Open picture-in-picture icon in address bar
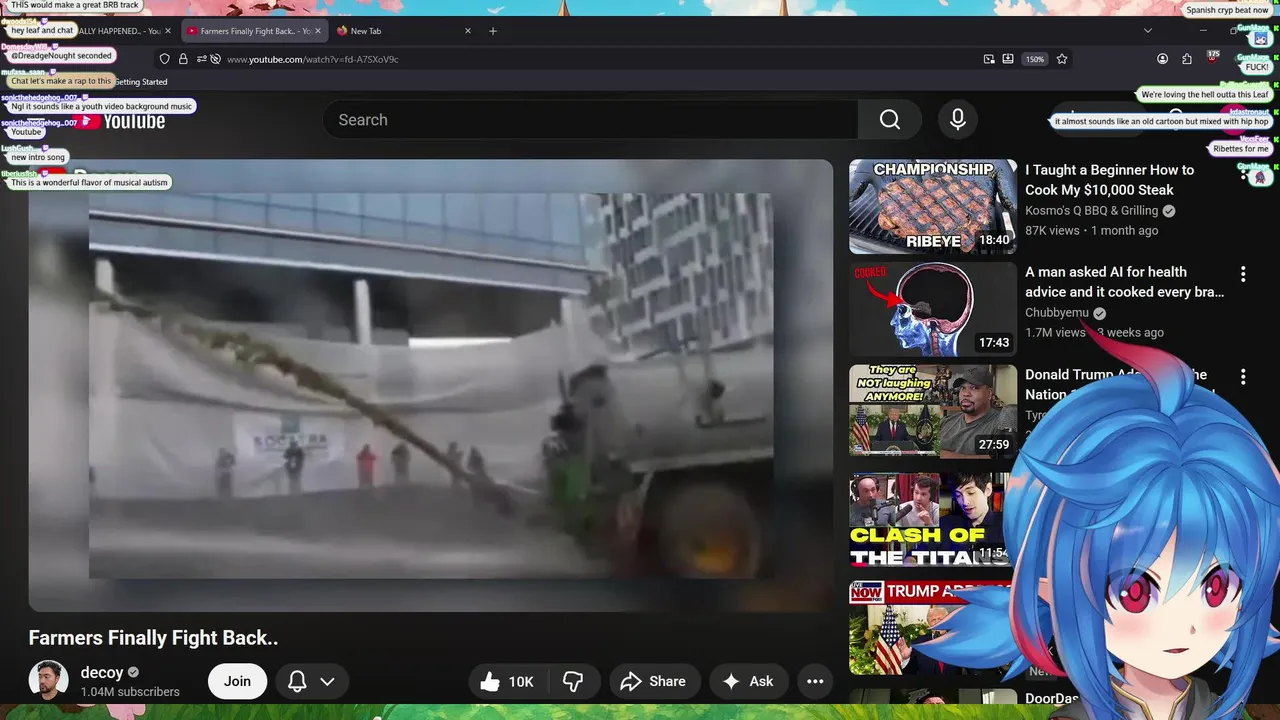 [989, 59]
